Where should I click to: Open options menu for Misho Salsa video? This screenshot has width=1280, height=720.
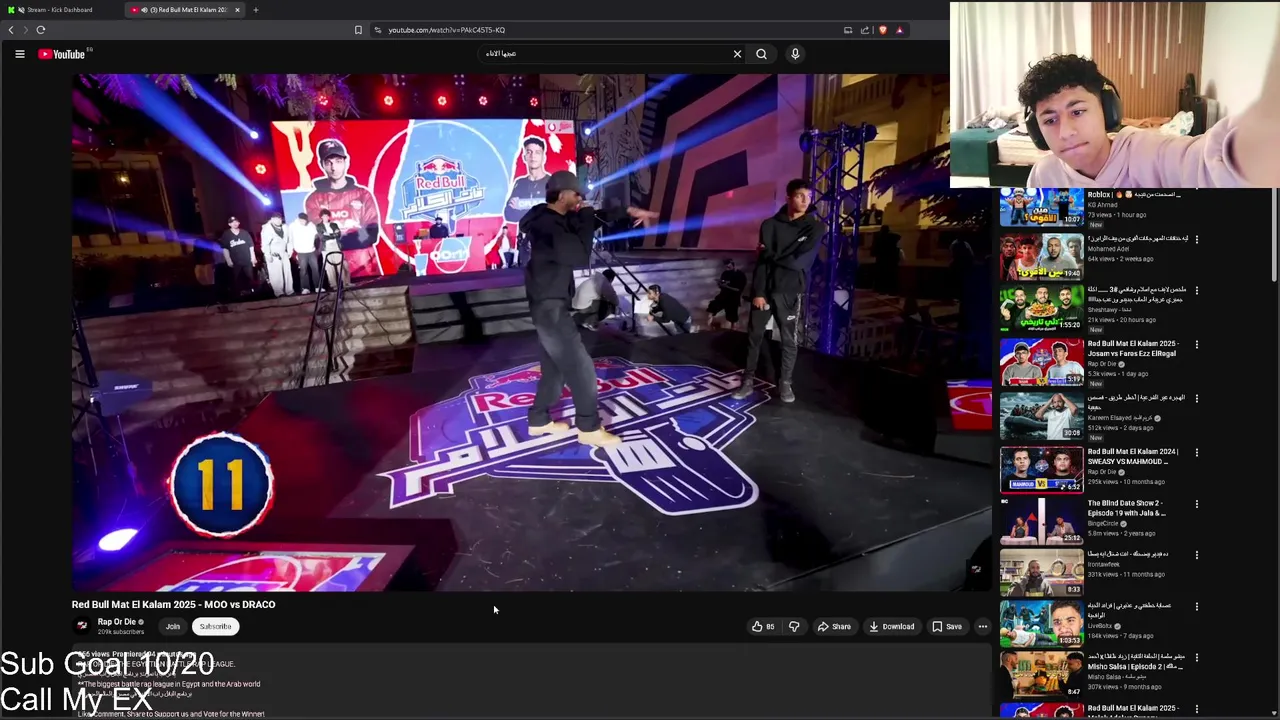1197,658
